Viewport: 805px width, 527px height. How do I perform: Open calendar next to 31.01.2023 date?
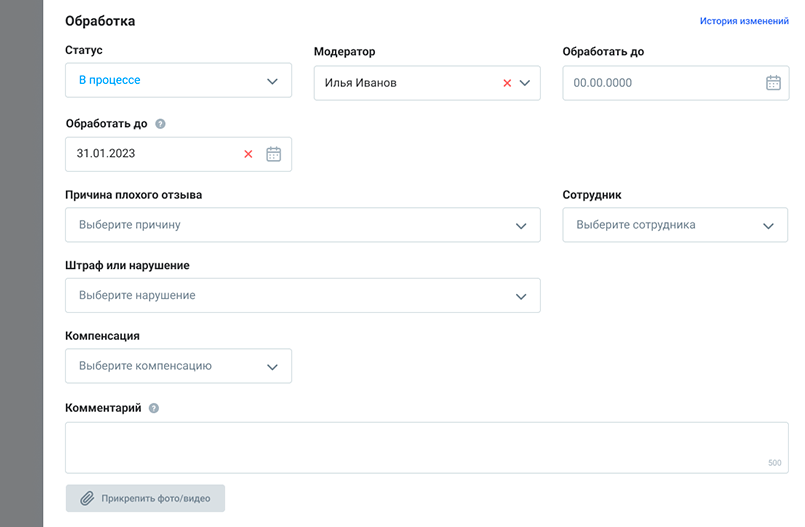click(x=274, y=154)
